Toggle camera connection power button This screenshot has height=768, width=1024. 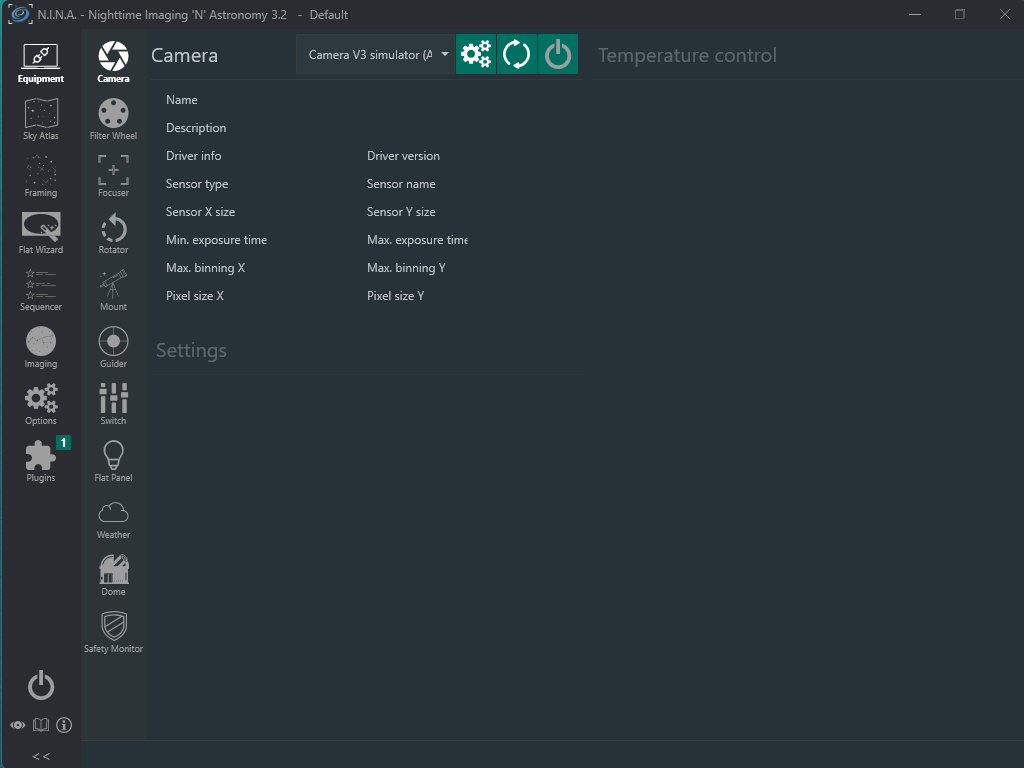[x=558, y=54]
